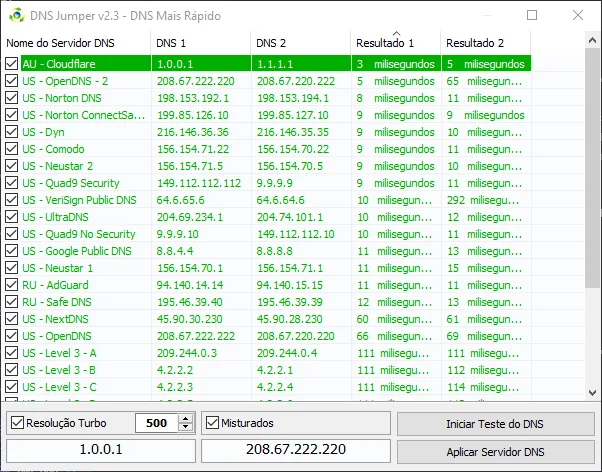
Task: Click the scrollbar up arrow of the list
Action: (x=592, y=40)
